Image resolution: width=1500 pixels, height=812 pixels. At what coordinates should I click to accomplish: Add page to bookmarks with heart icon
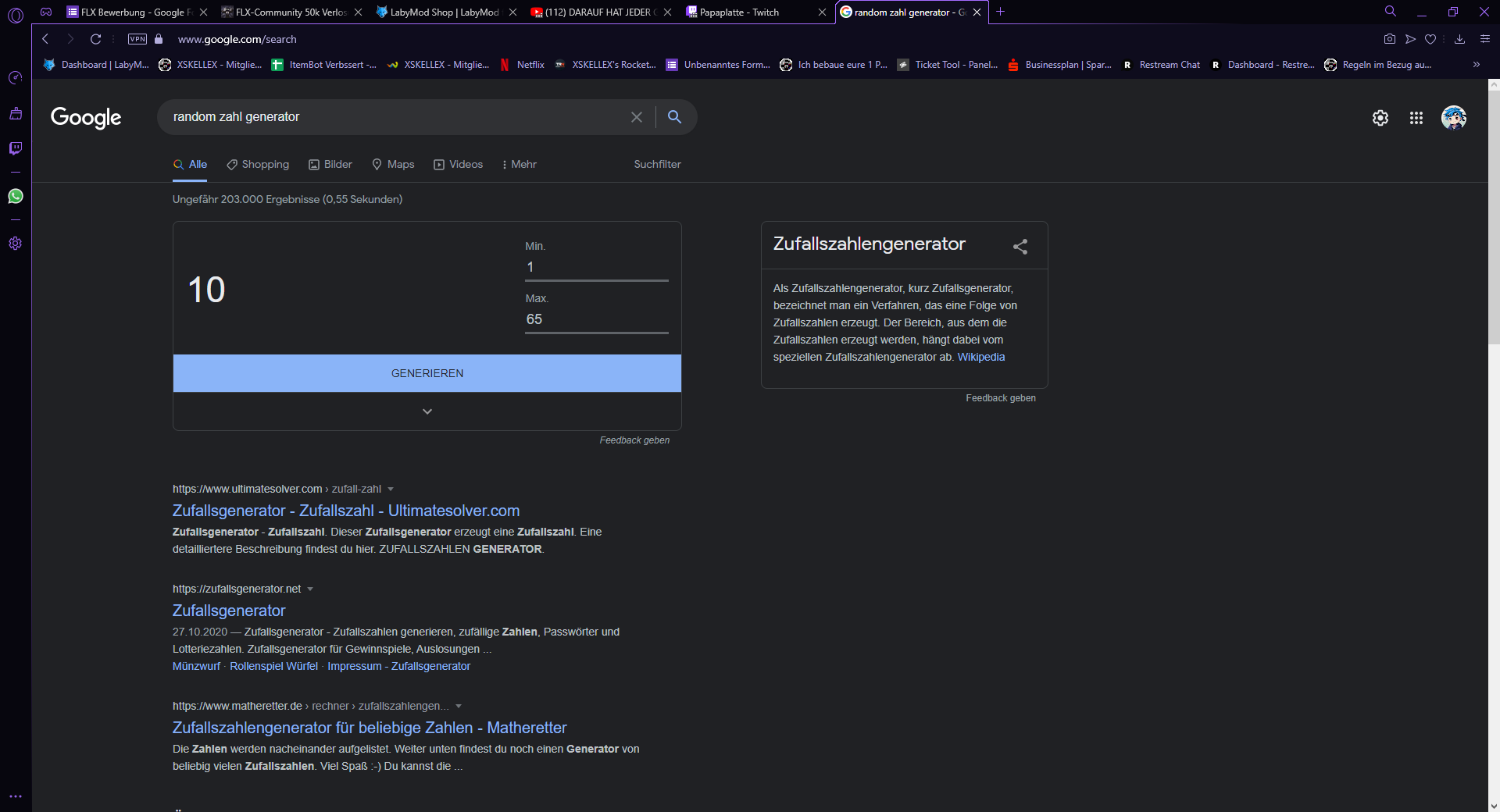pos(1430,39)
